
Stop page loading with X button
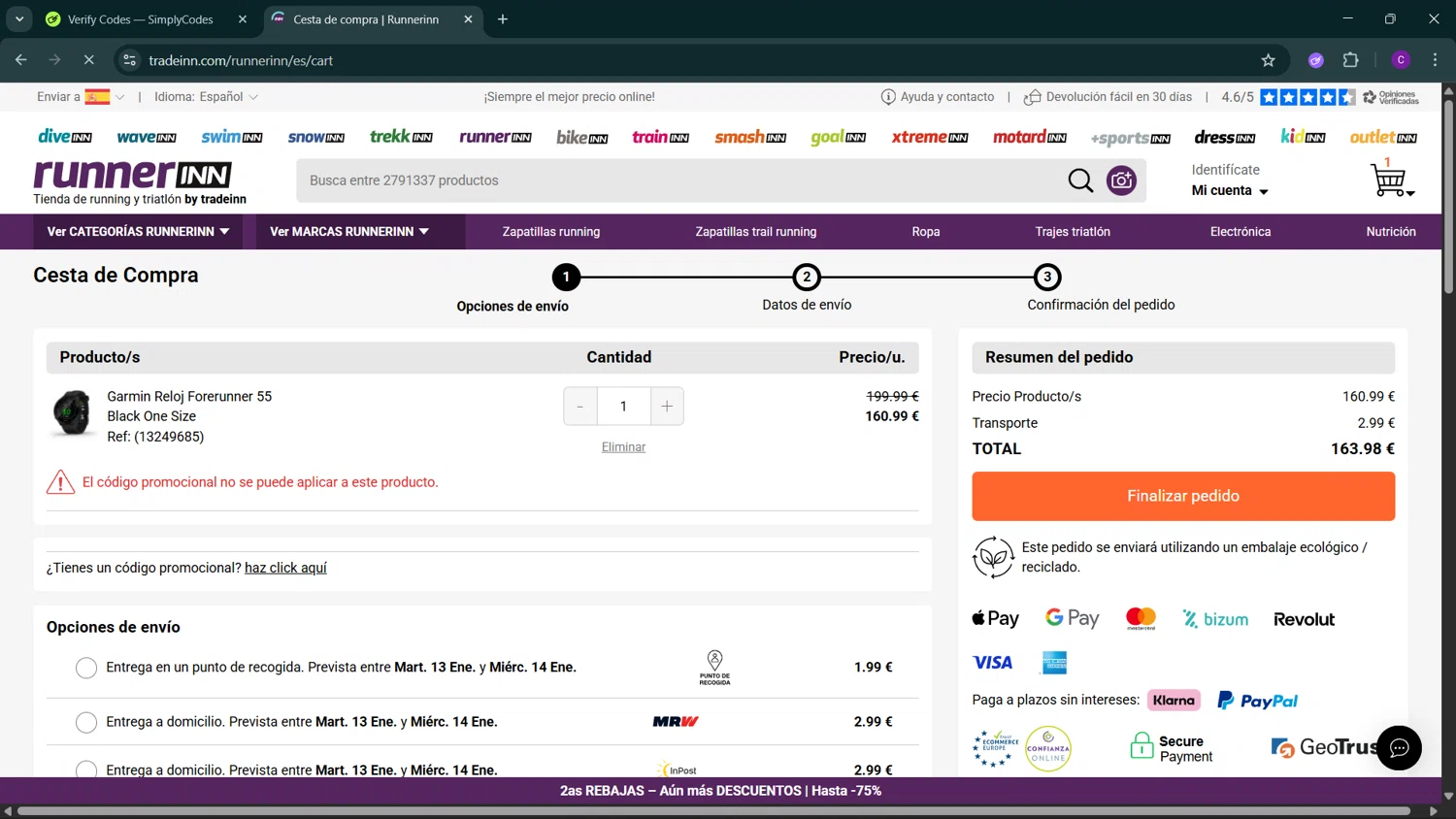point(88,60)
